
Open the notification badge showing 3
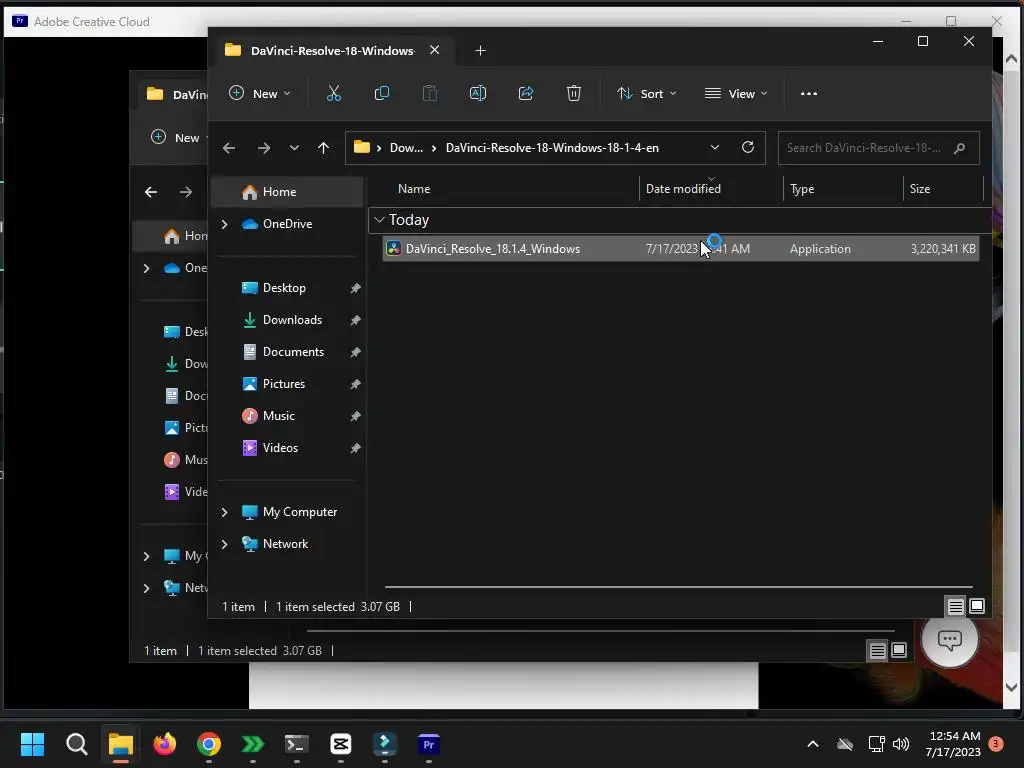click(995, 744)
